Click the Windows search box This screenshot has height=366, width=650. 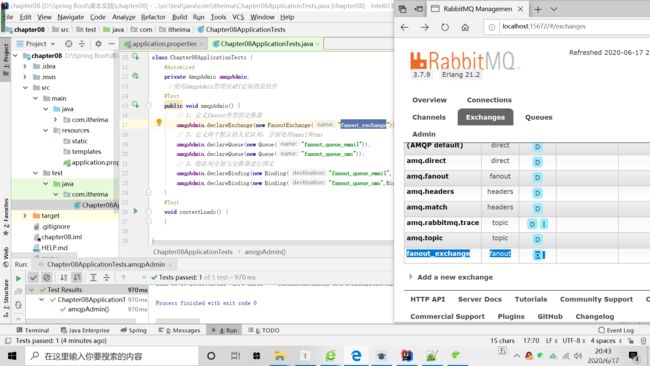(x=112, y=356)
